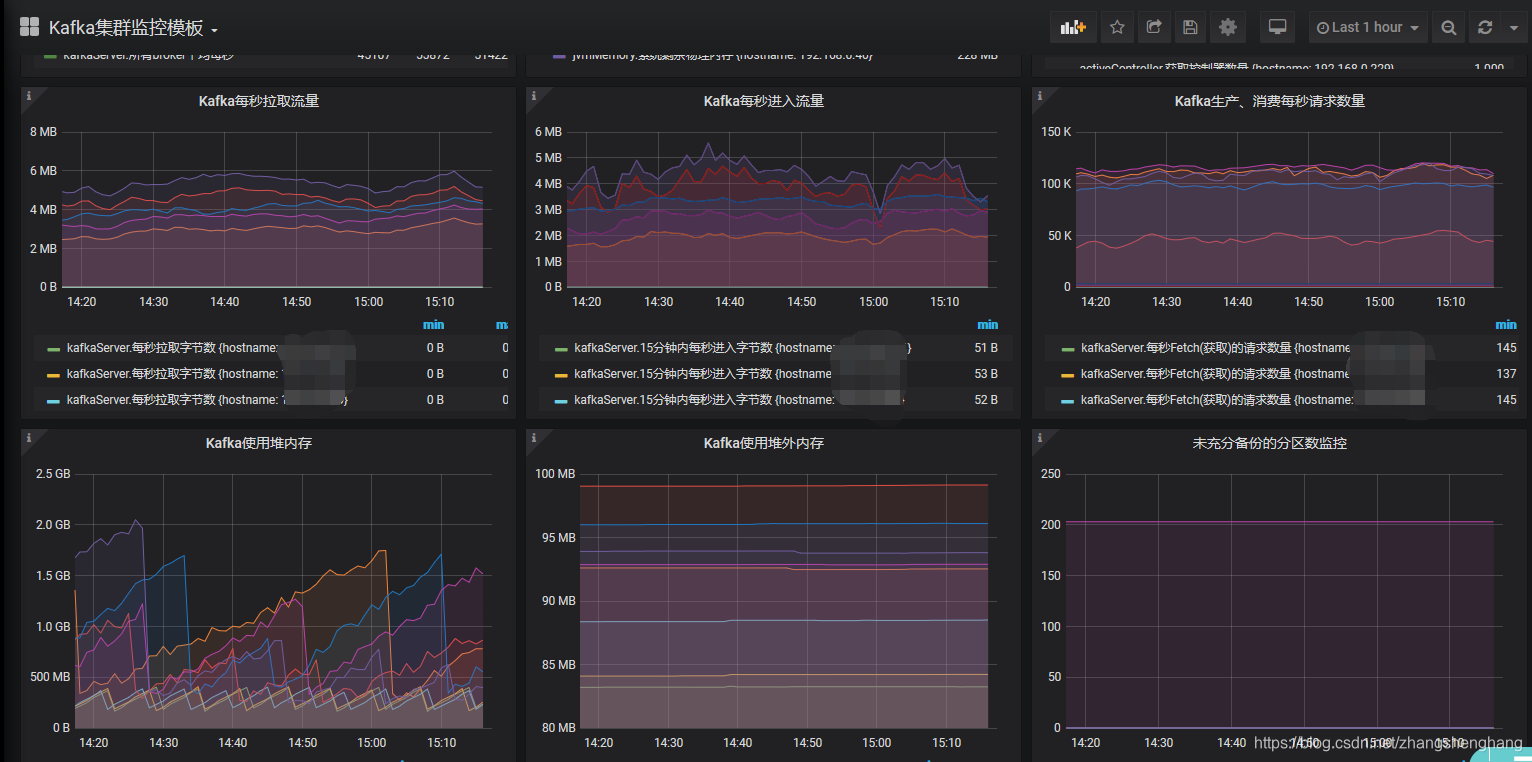
Task: Star this dashboard as favorite
Action: tap(1117, 28)
